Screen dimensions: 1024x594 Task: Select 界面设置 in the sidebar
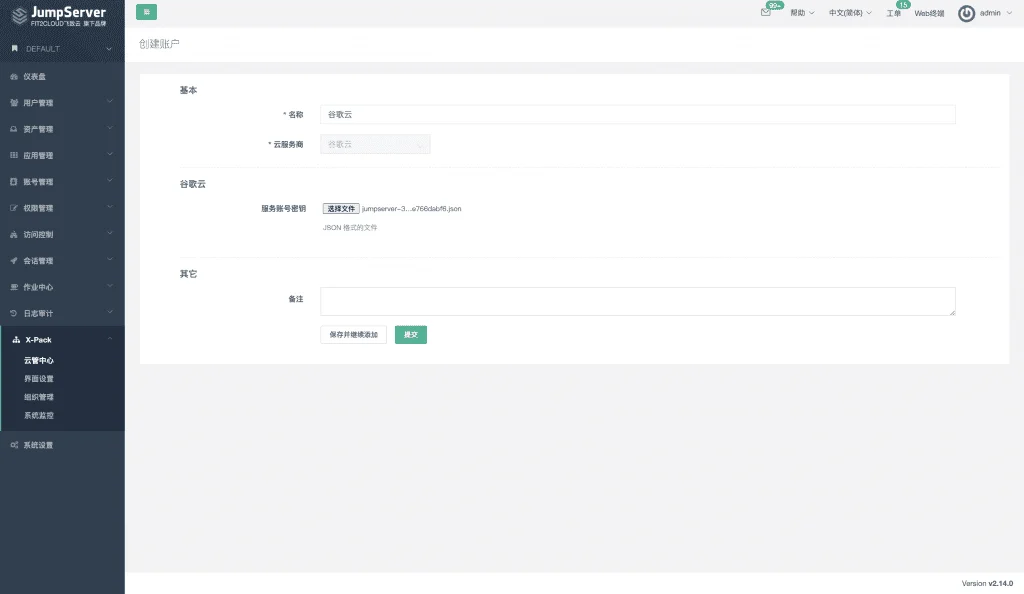click(39, 379)
